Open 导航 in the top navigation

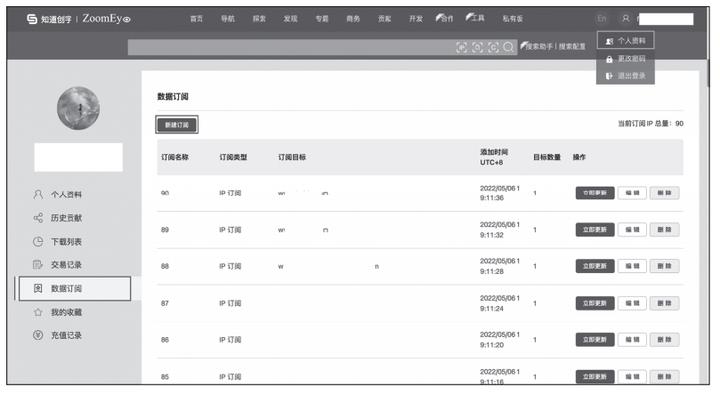coord(228,19)
